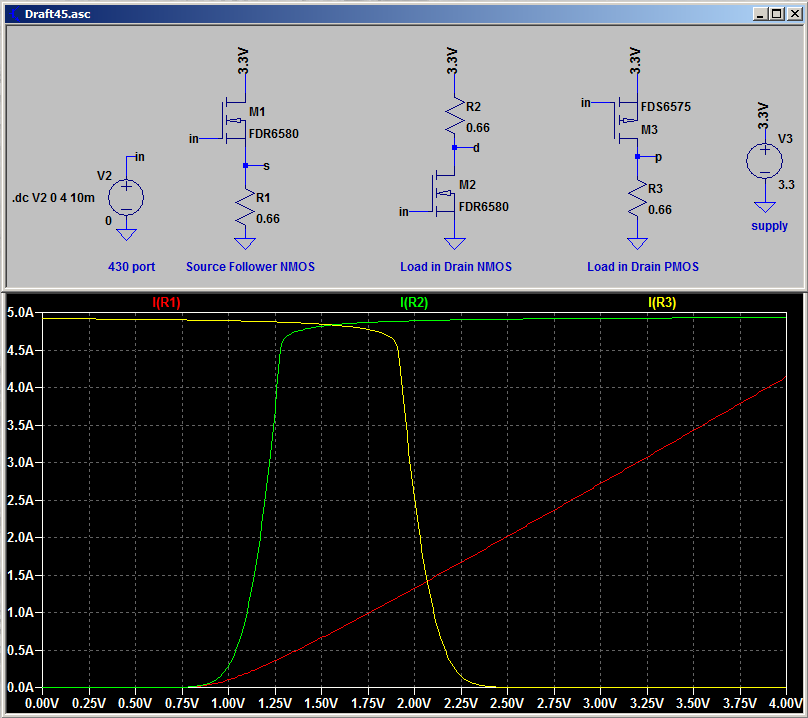Click the ground symbol below R1
Viewport: 808px width, 718px height.
[245, 243]
